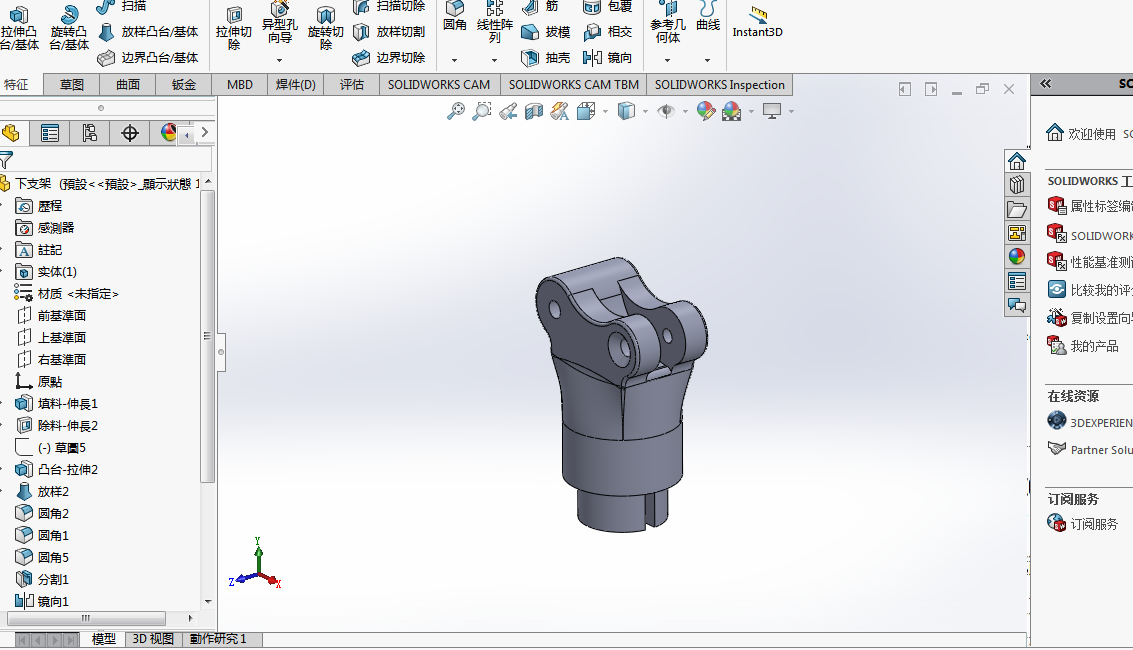Screen dimensions: 1133x650
Task: Open View Orientation dropdown
Action: [x=606, y=111]
